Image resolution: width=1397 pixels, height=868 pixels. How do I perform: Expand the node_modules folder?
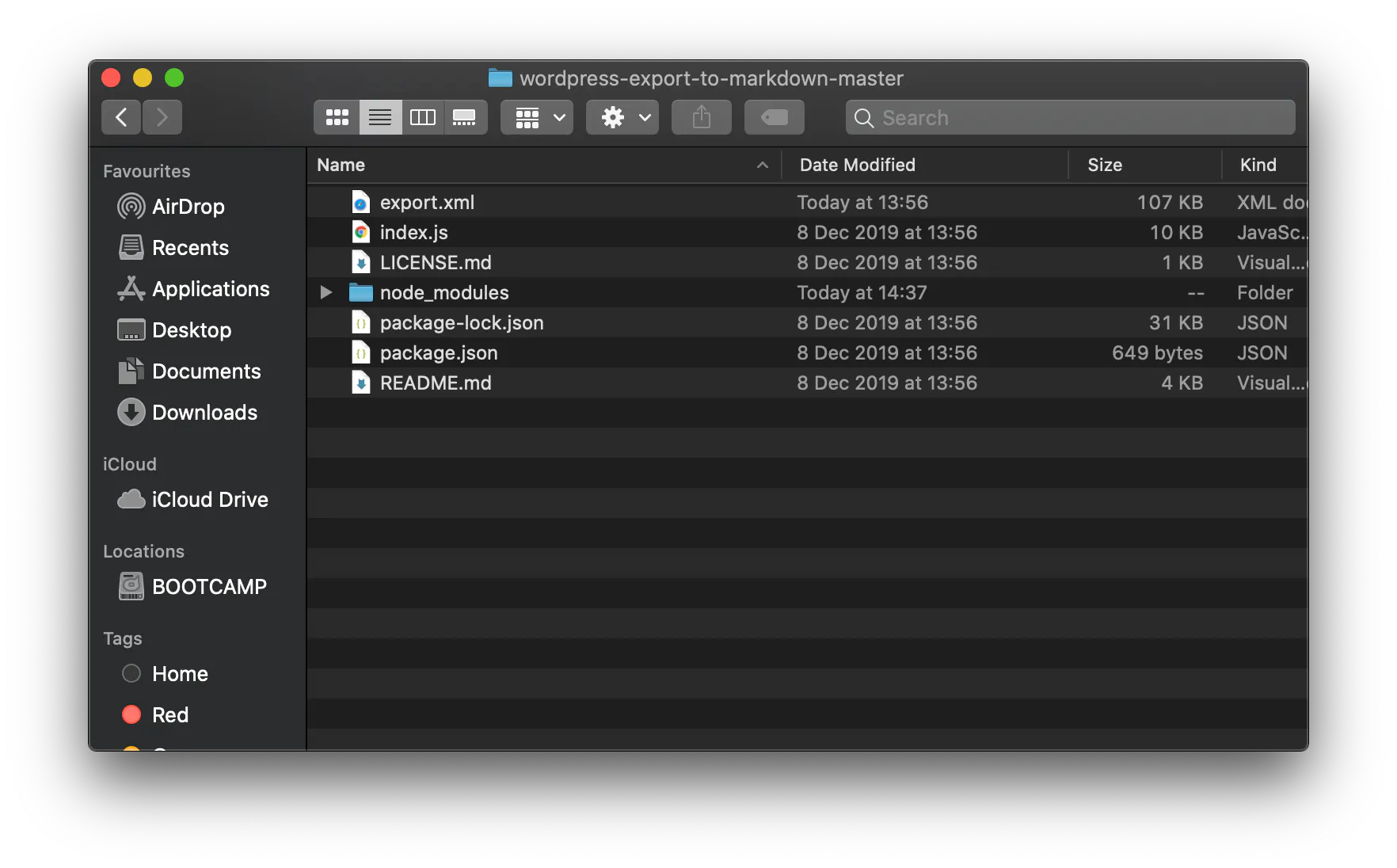(325, 292)
